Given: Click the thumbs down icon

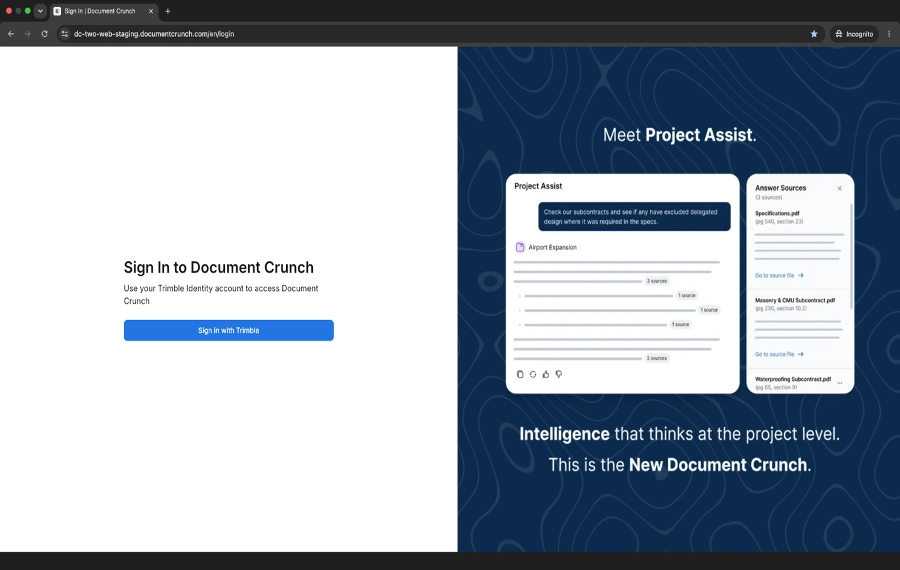Looking at the screenshot, I should click(558, 374).
